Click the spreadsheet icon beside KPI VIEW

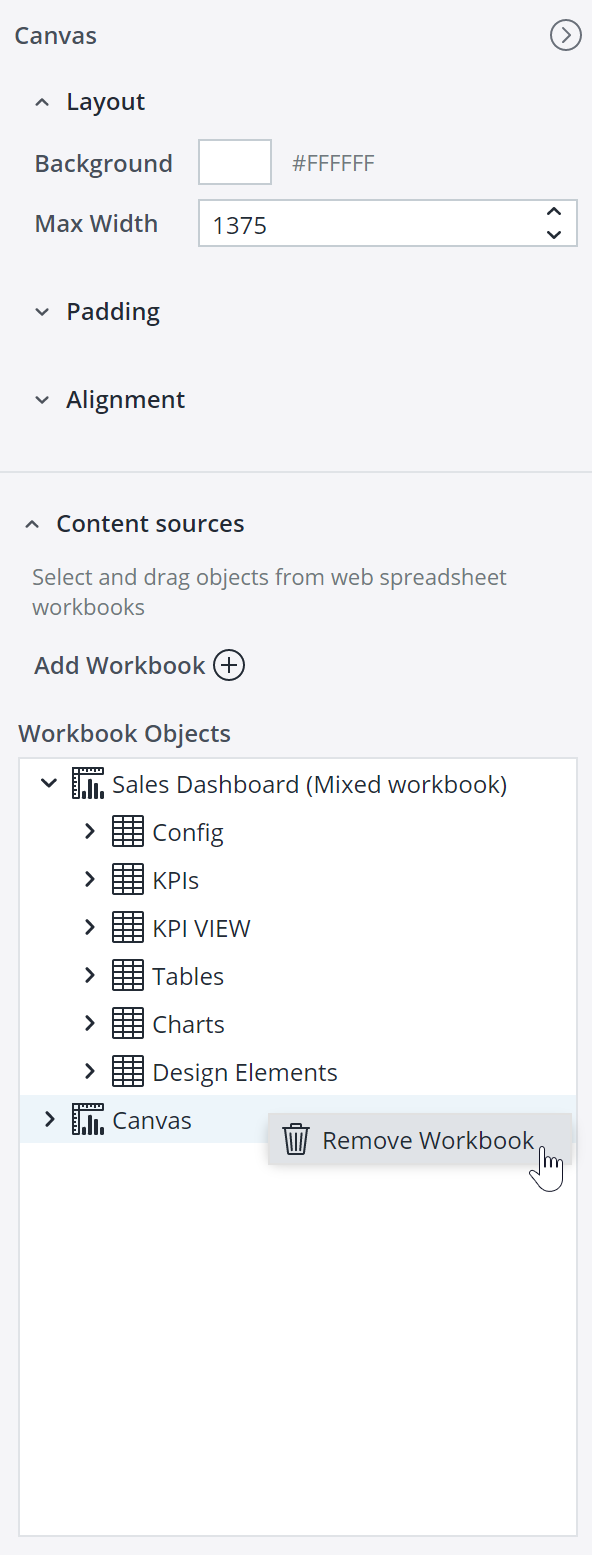pos(128,927)
